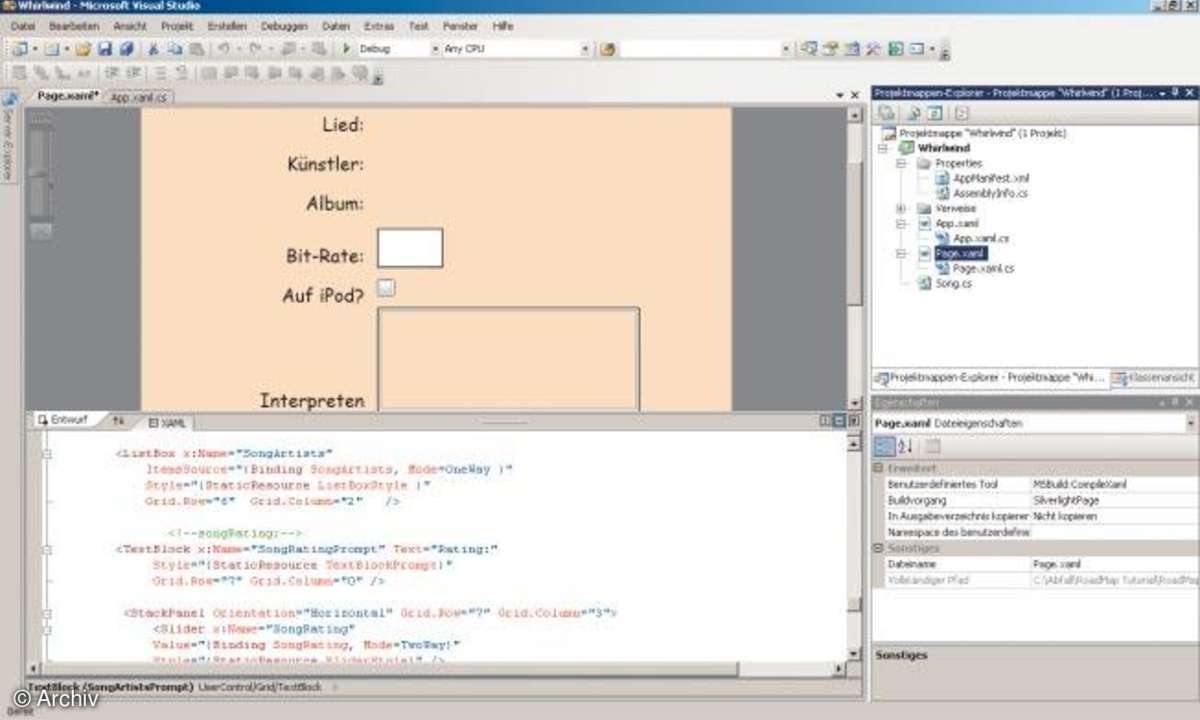Screen dimensions: 1200x720
Task: Open the Hilfe menu
Action: tap(503, 25)
